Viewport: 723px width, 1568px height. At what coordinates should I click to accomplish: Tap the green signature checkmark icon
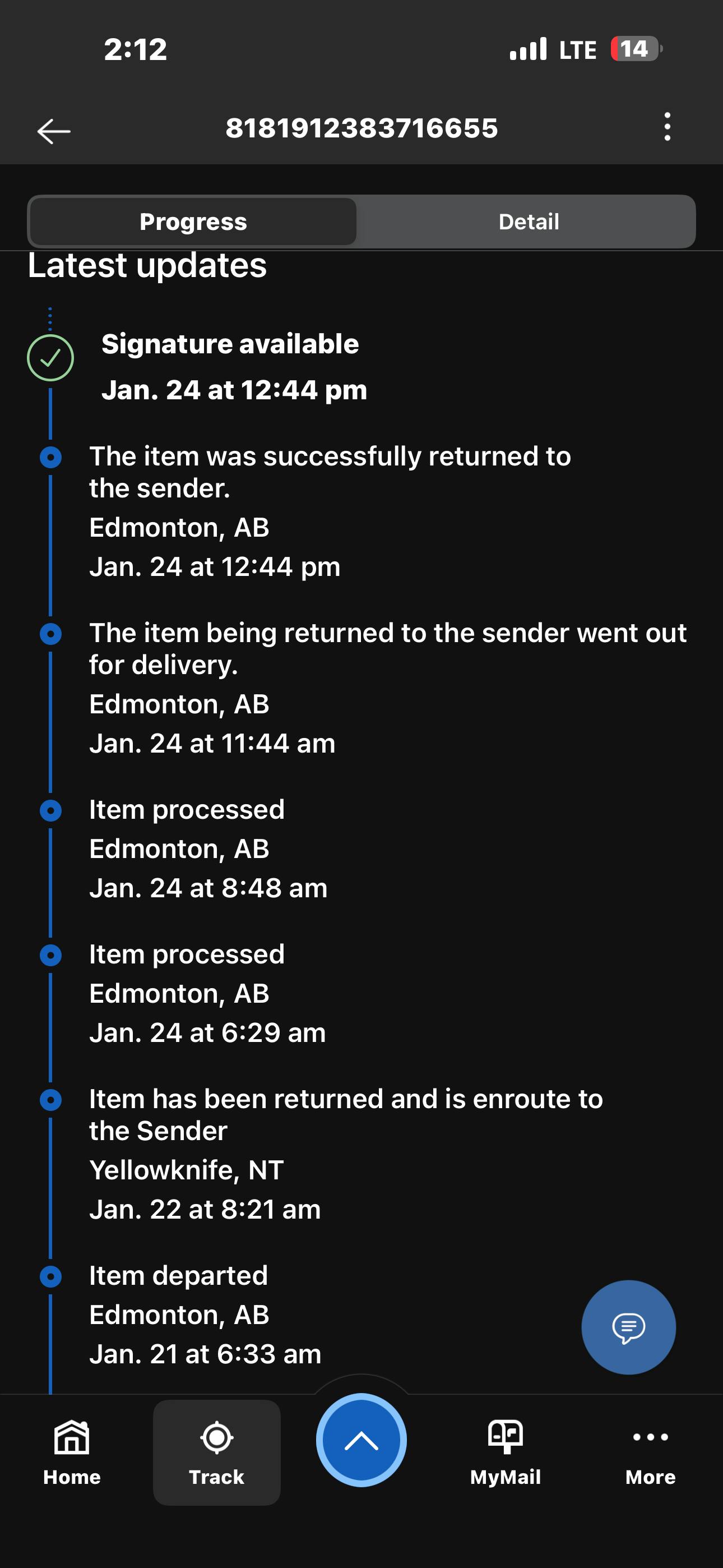tap(50, 358)
